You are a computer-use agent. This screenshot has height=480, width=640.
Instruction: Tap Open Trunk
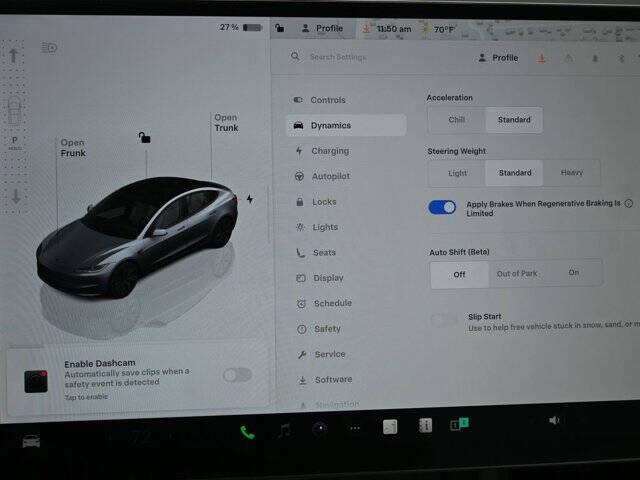(226, 123)
